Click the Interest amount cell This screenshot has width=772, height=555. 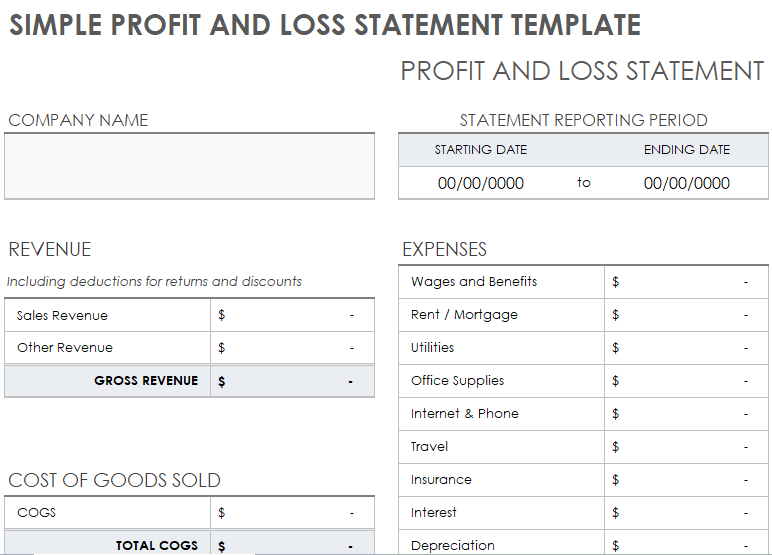pos(686,513)
